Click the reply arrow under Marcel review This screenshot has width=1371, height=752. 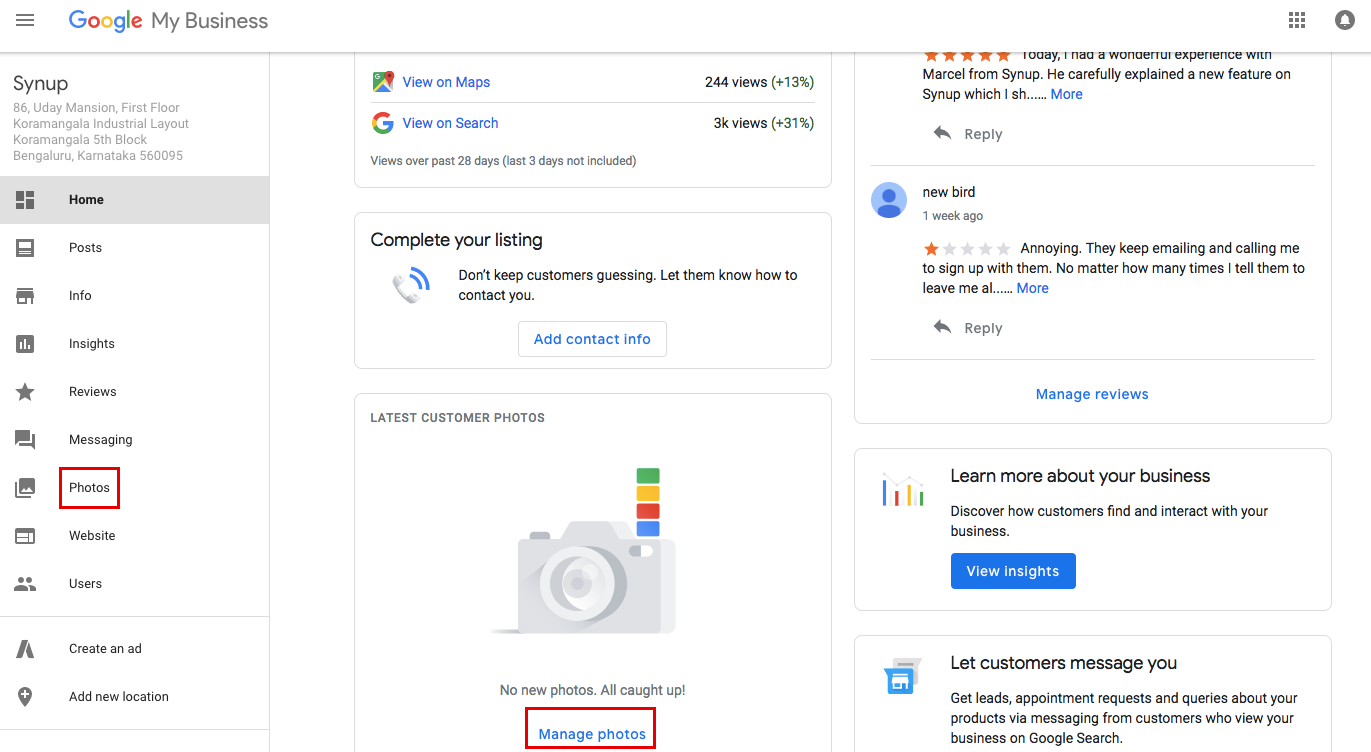[x=942, y=133]
